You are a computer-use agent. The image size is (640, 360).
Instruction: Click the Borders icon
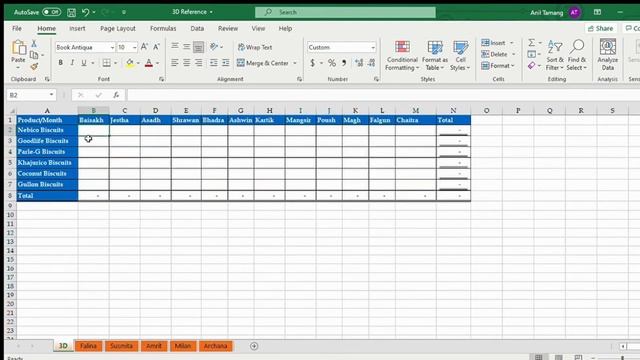point(107,63)
